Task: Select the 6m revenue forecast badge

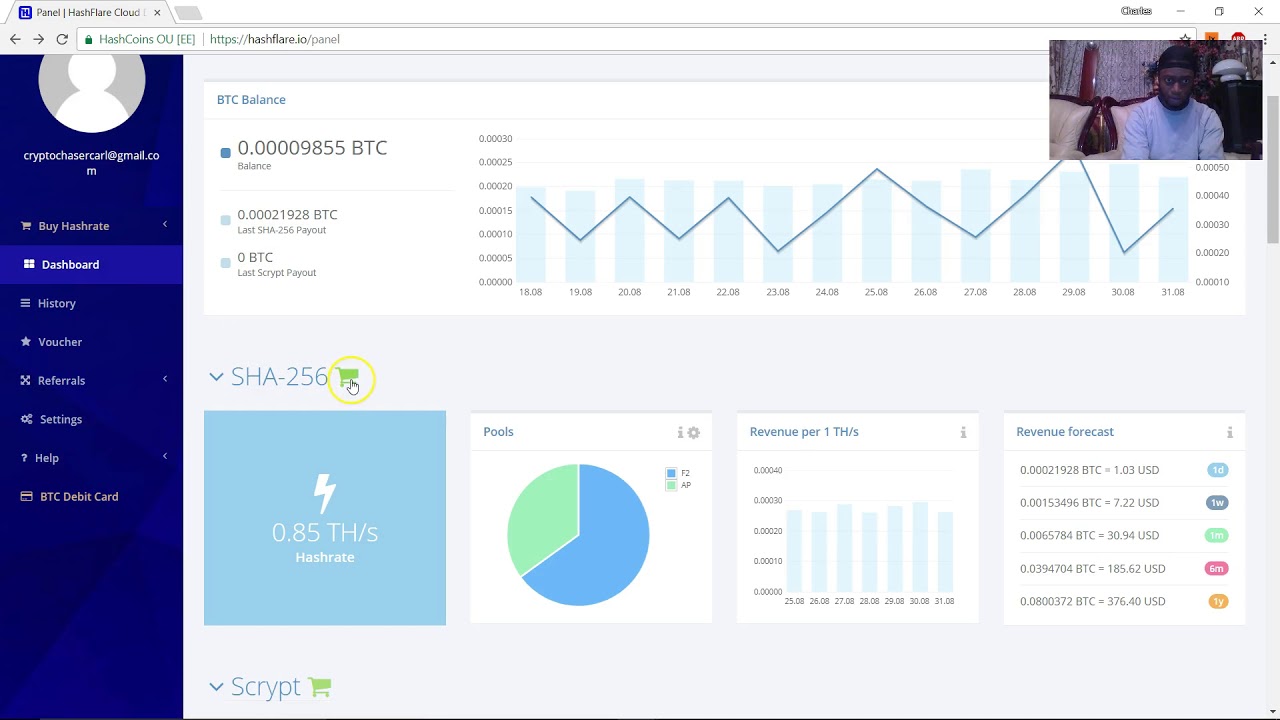Action: click(x=1218, y=569)
